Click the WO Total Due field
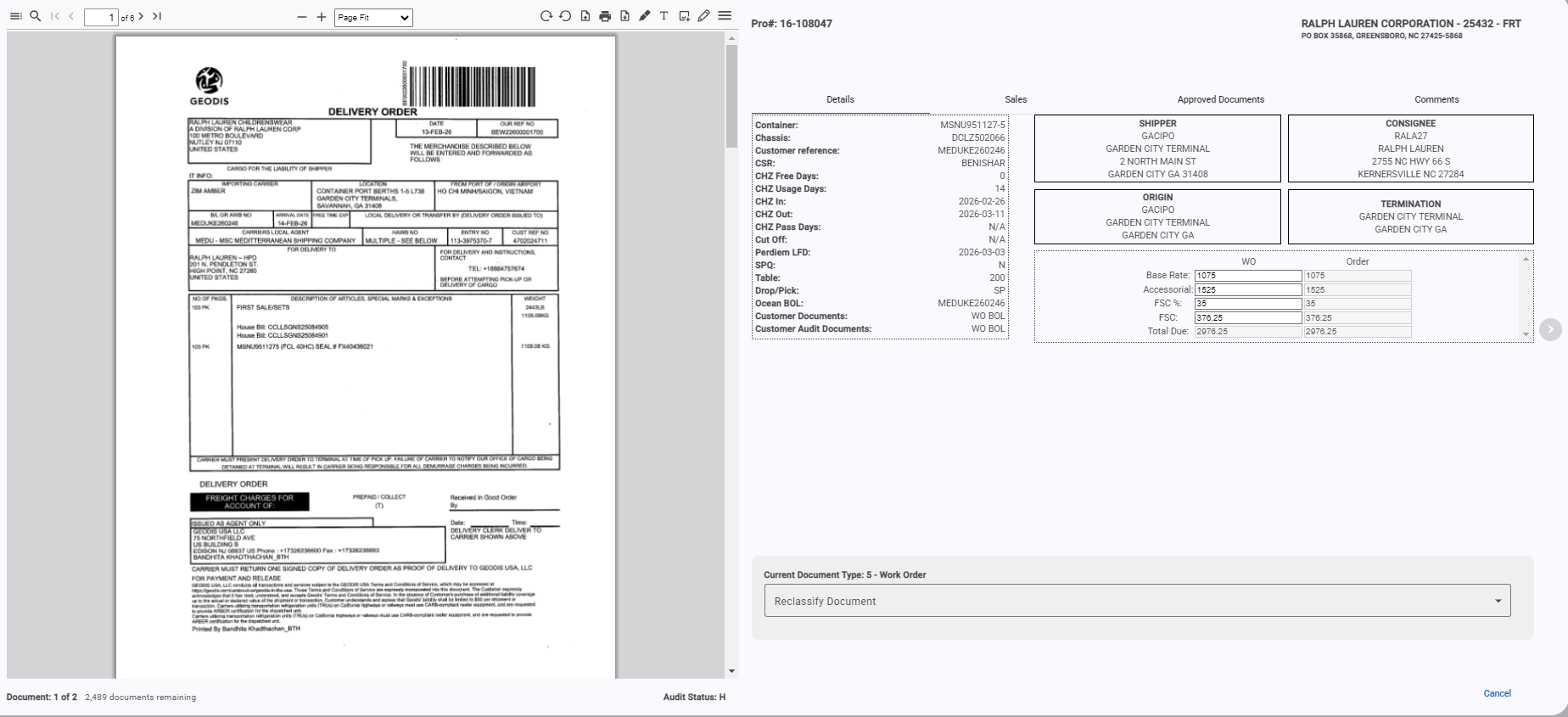This screenshot has width=1568, height=717. coord(1248,332)
